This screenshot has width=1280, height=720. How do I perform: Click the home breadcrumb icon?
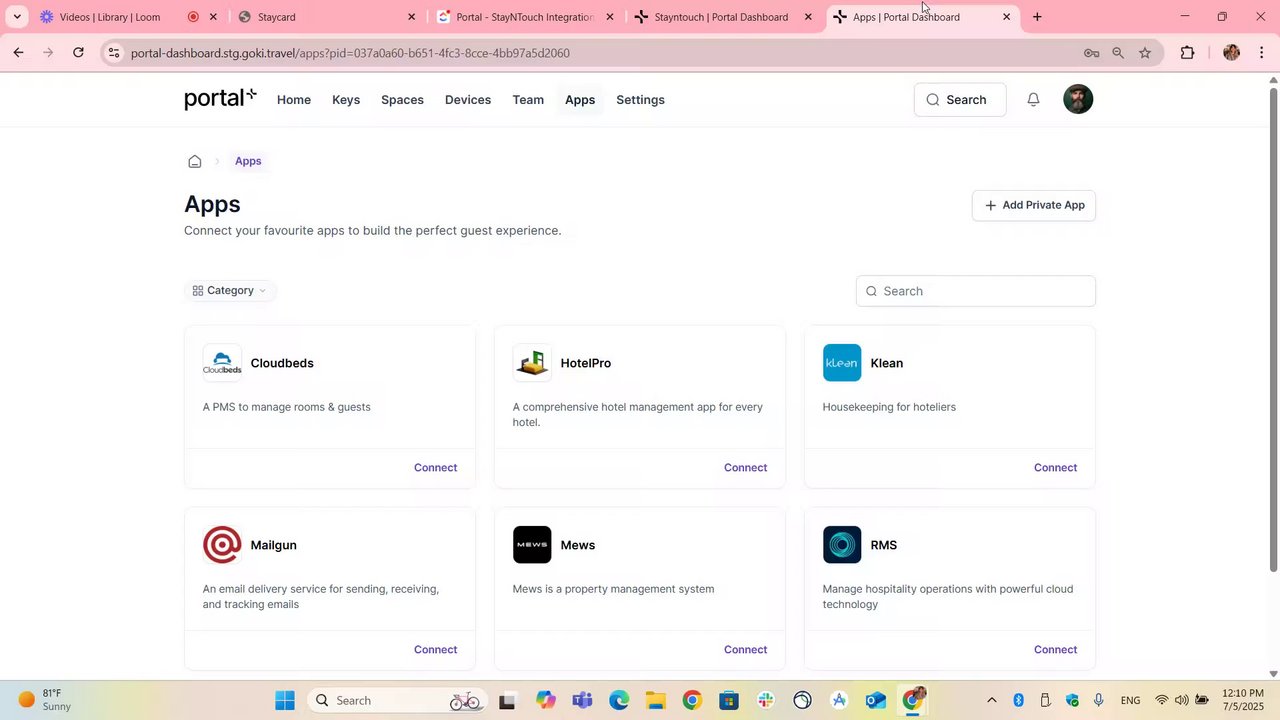(195, 161)
